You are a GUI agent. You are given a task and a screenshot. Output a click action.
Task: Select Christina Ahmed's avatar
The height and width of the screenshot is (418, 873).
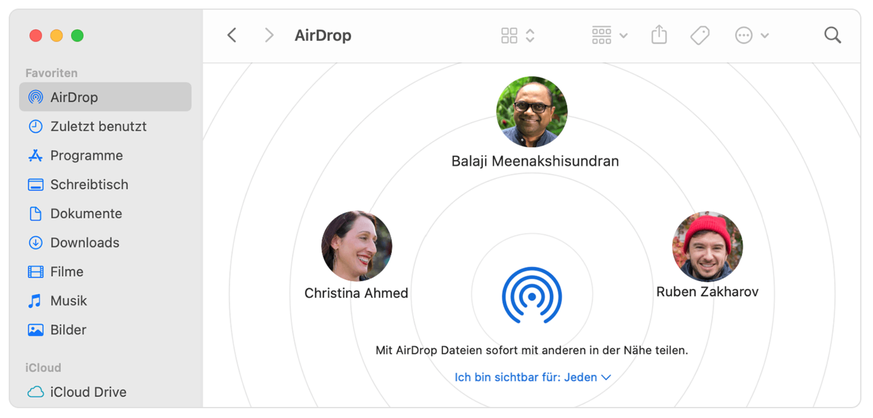tap(356, 245)
